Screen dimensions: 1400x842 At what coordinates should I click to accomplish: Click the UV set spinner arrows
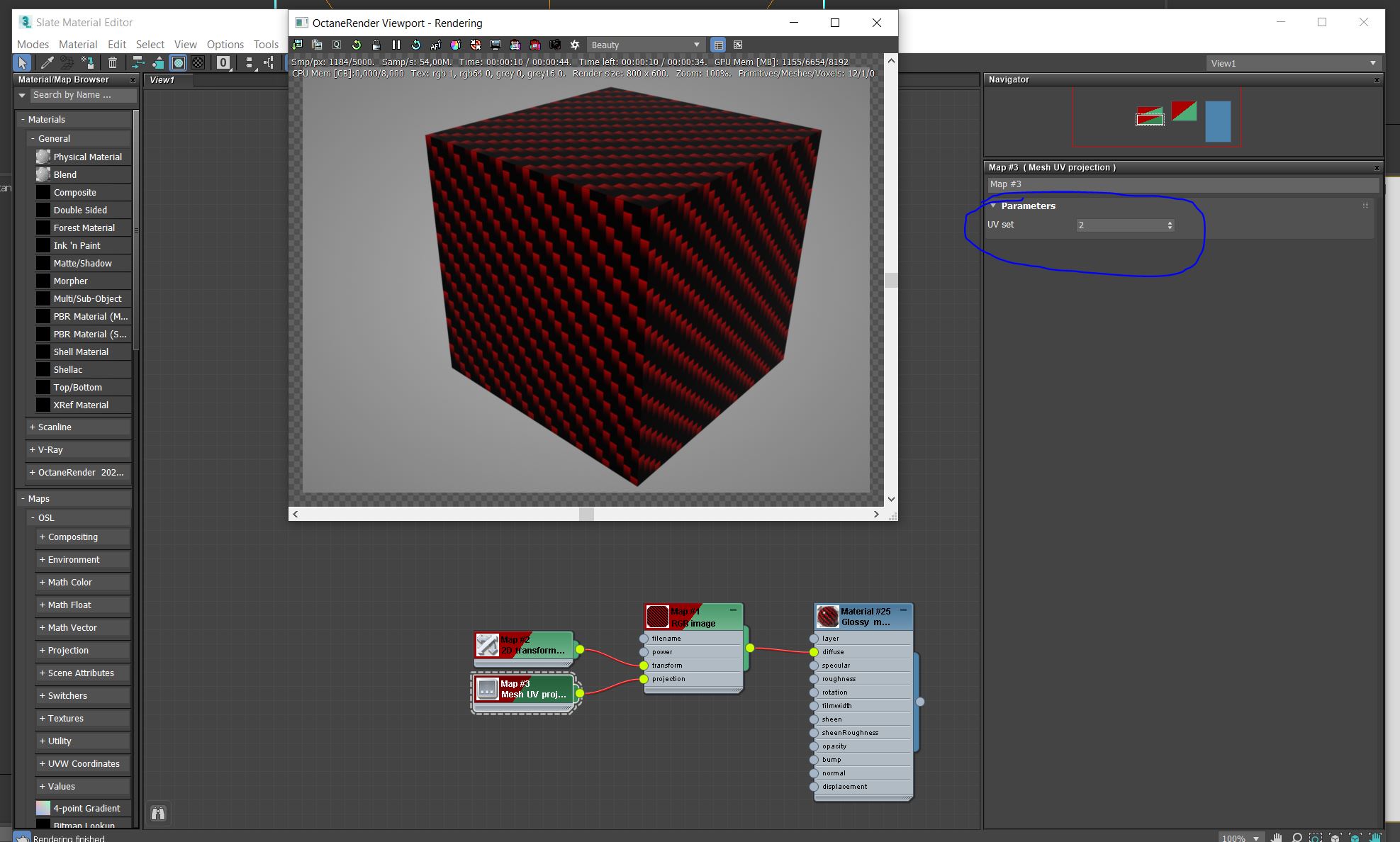(1170, 225)
